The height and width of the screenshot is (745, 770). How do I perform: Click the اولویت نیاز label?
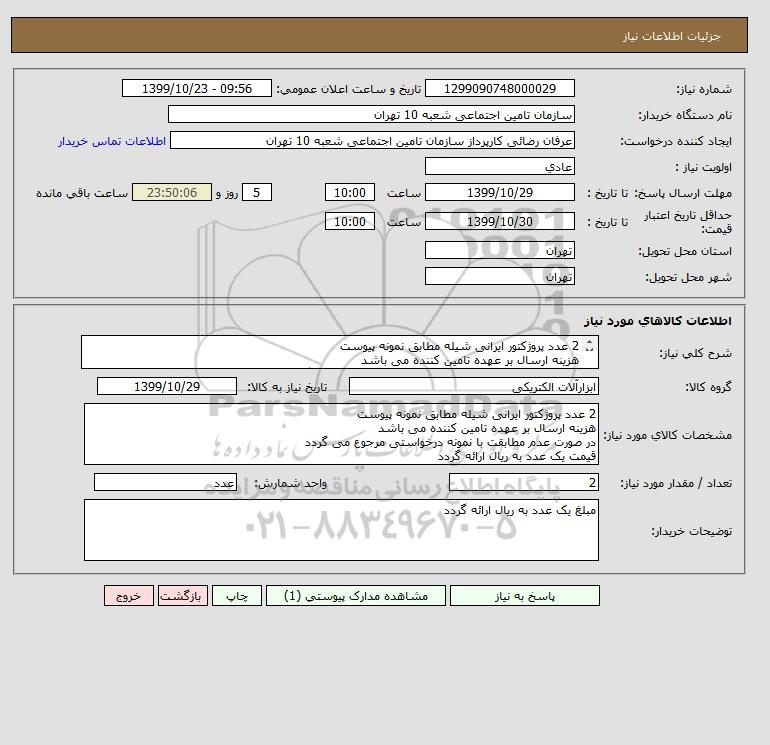[704, 167]
